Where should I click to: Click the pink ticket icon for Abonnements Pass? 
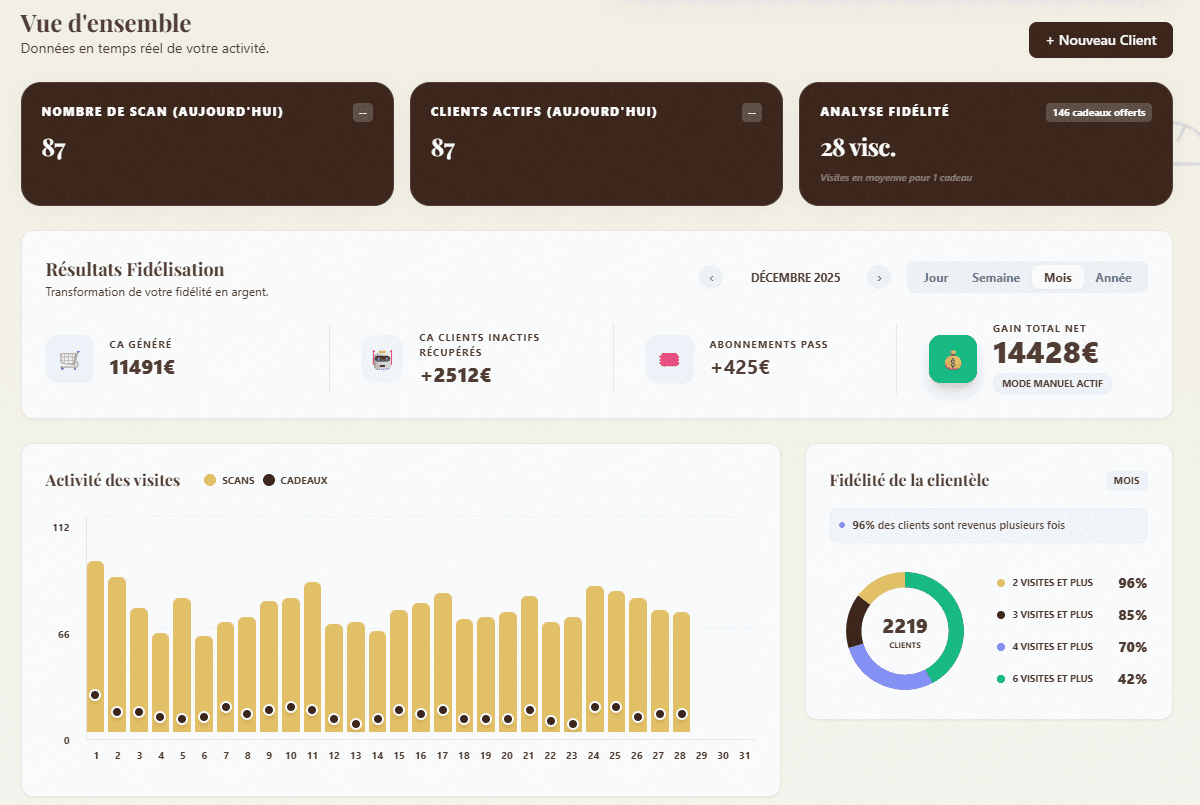(669, 359)
